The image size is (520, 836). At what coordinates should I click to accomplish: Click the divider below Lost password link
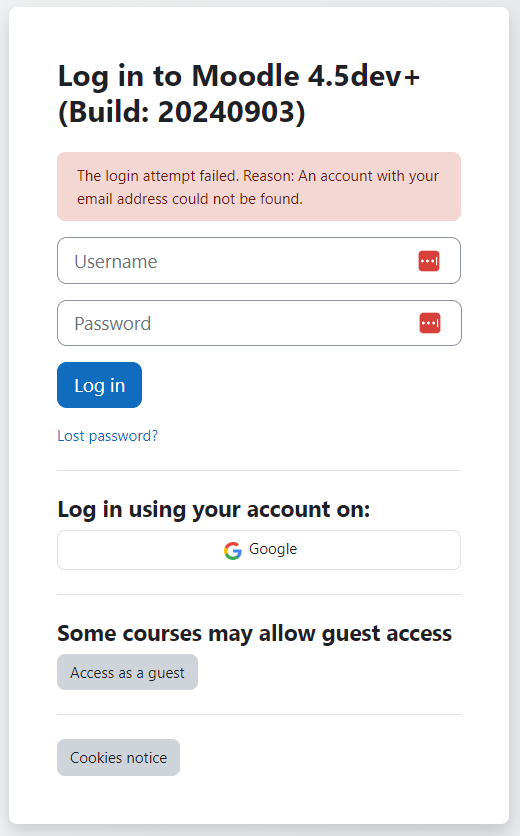tap(259, 471)
